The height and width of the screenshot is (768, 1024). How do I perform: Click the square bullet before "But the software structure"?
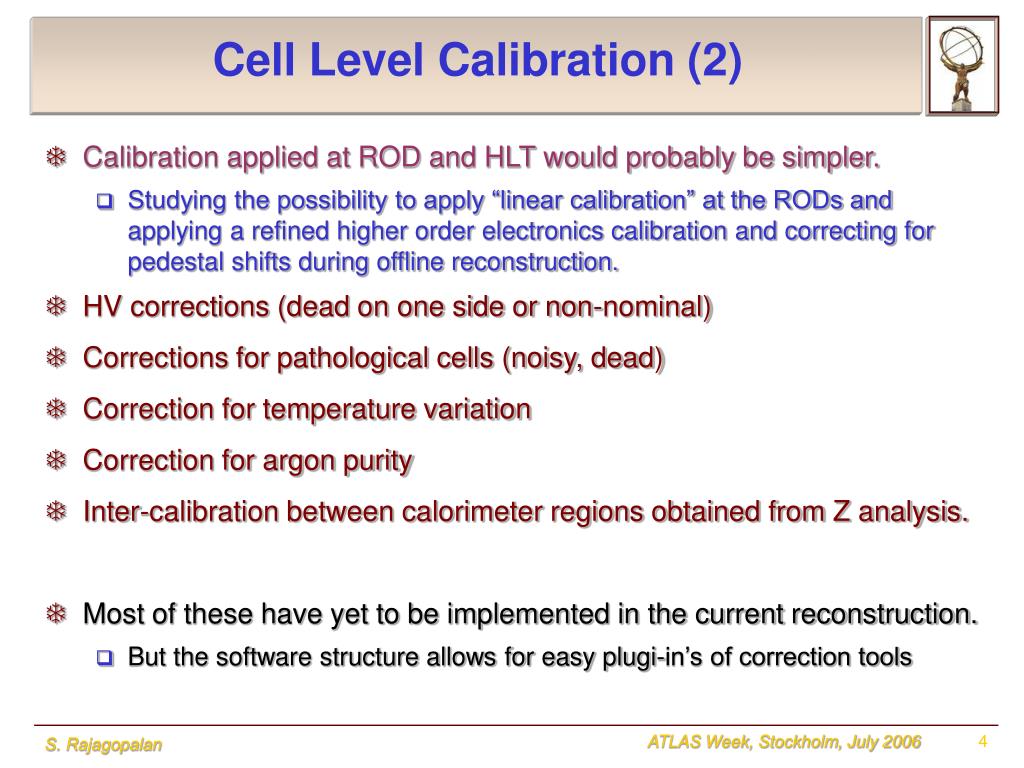pos(105,658)
